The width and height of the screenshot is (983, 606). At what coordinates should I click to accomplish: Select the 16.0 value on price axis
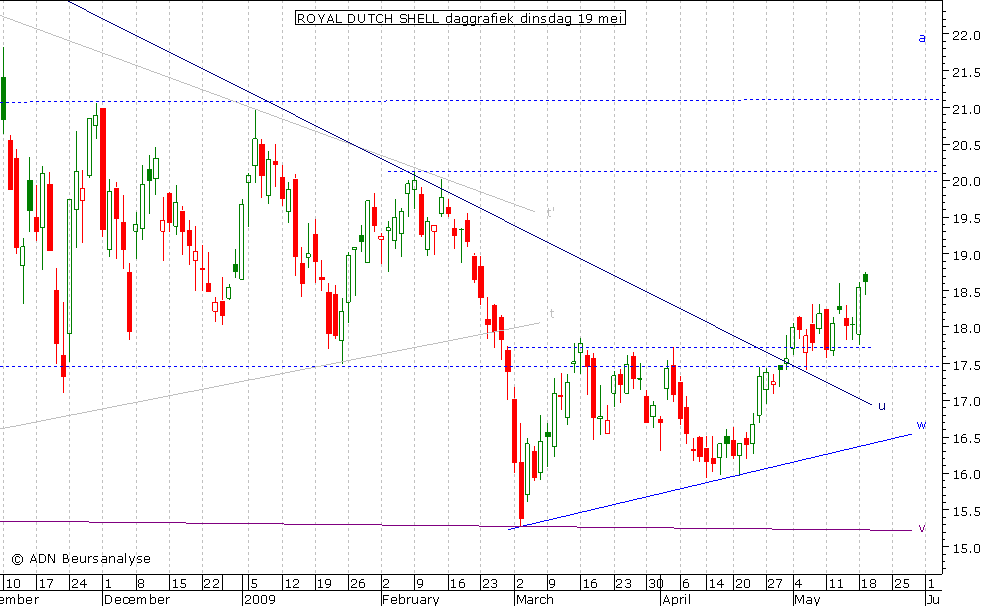(965, 474)
